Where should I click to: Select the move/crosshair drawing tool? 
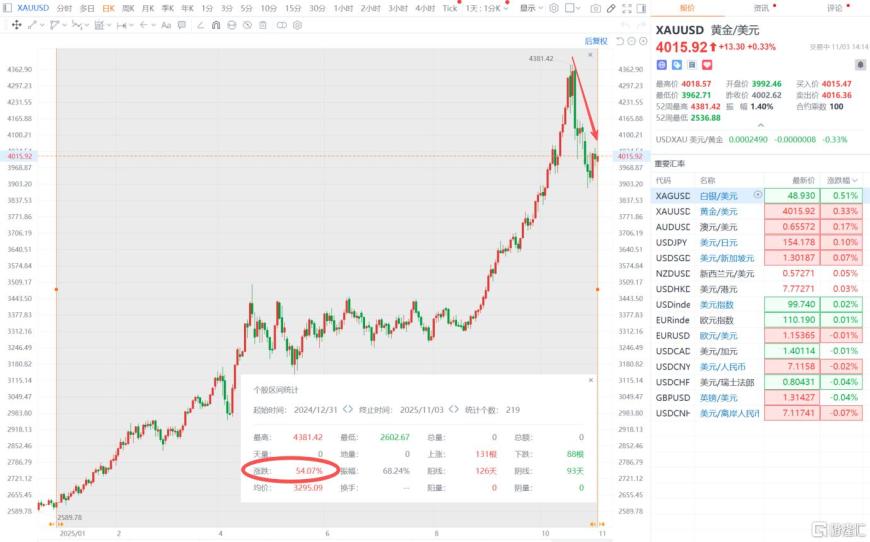coord(16,25)
